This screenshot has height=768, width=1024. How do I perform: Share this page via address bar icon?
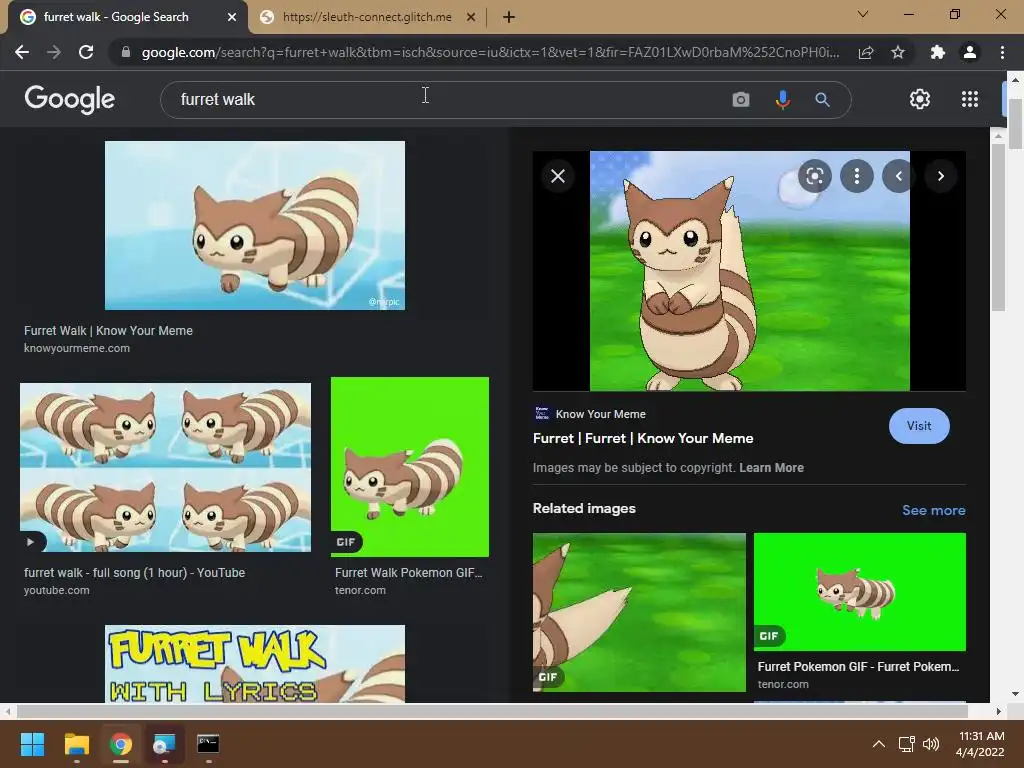[866, 52]
